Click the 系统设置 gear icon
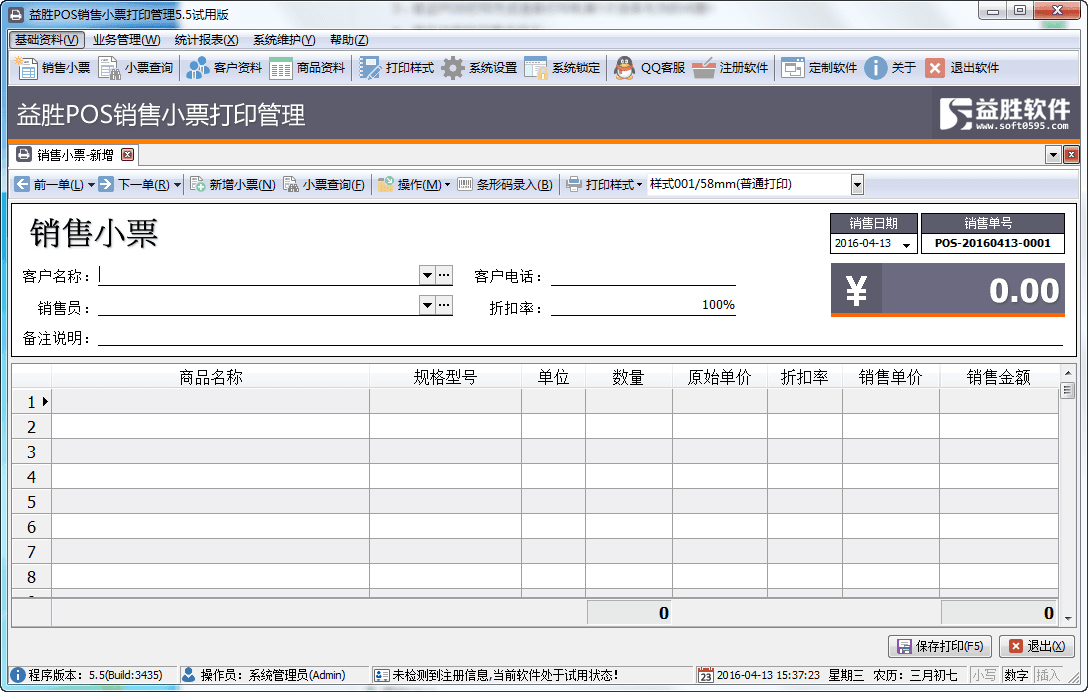 pos(453,68)
